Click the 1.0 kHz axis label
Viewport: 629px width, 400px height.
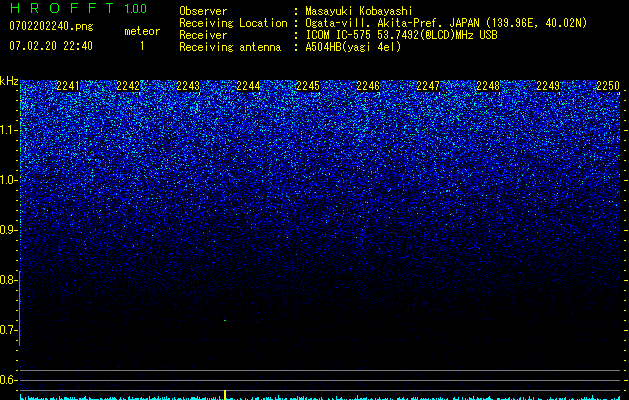(x=7, y=180)
